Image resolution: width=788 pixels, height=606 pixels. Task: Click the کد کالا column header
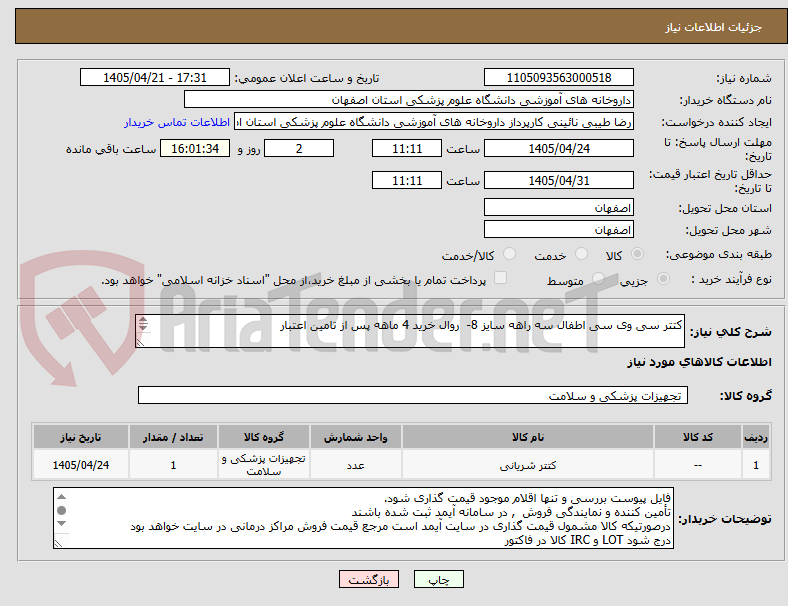pos(698,437)
